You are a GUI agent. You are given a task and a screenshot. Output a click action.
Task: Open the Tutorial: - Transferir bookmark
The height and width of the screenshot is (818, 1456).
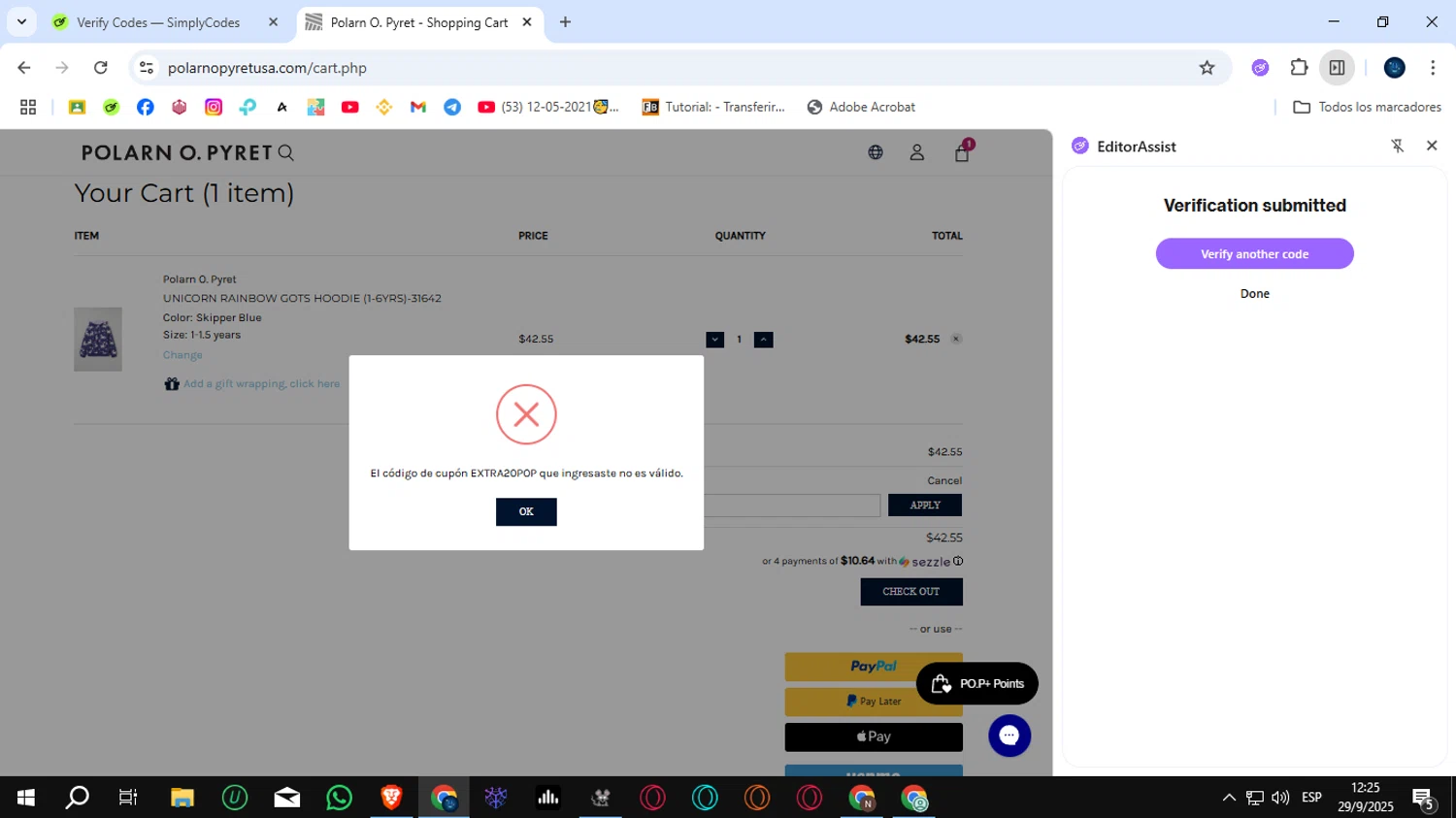[713, 107]
